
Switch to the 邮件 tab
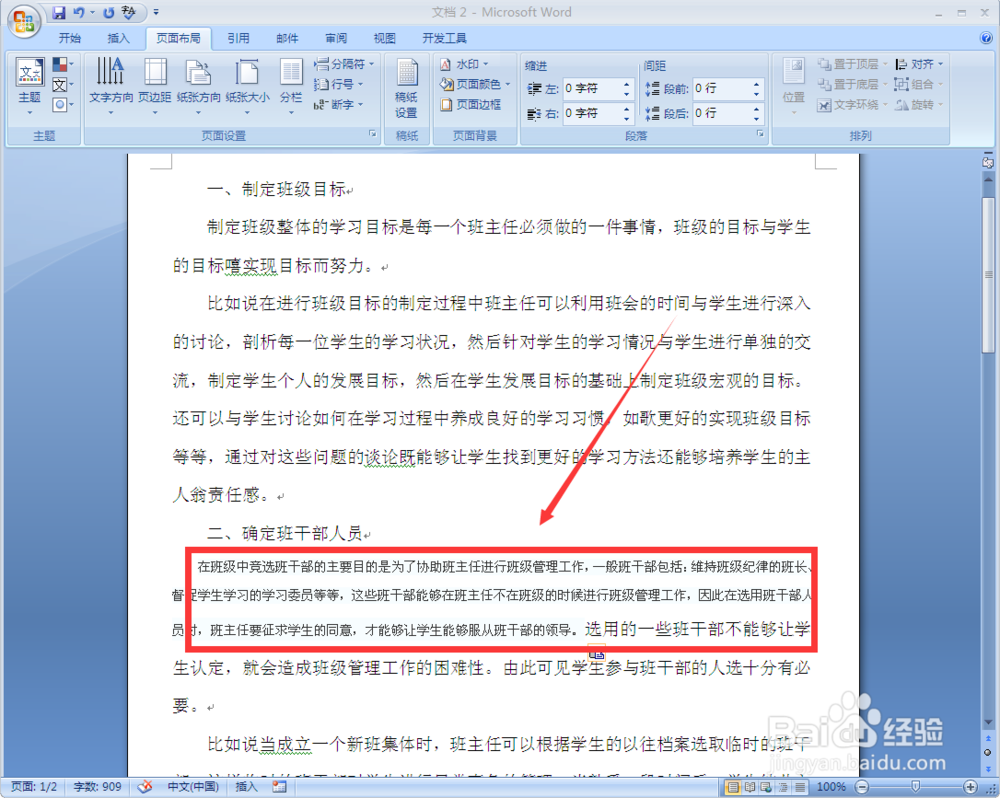(287, 38)
